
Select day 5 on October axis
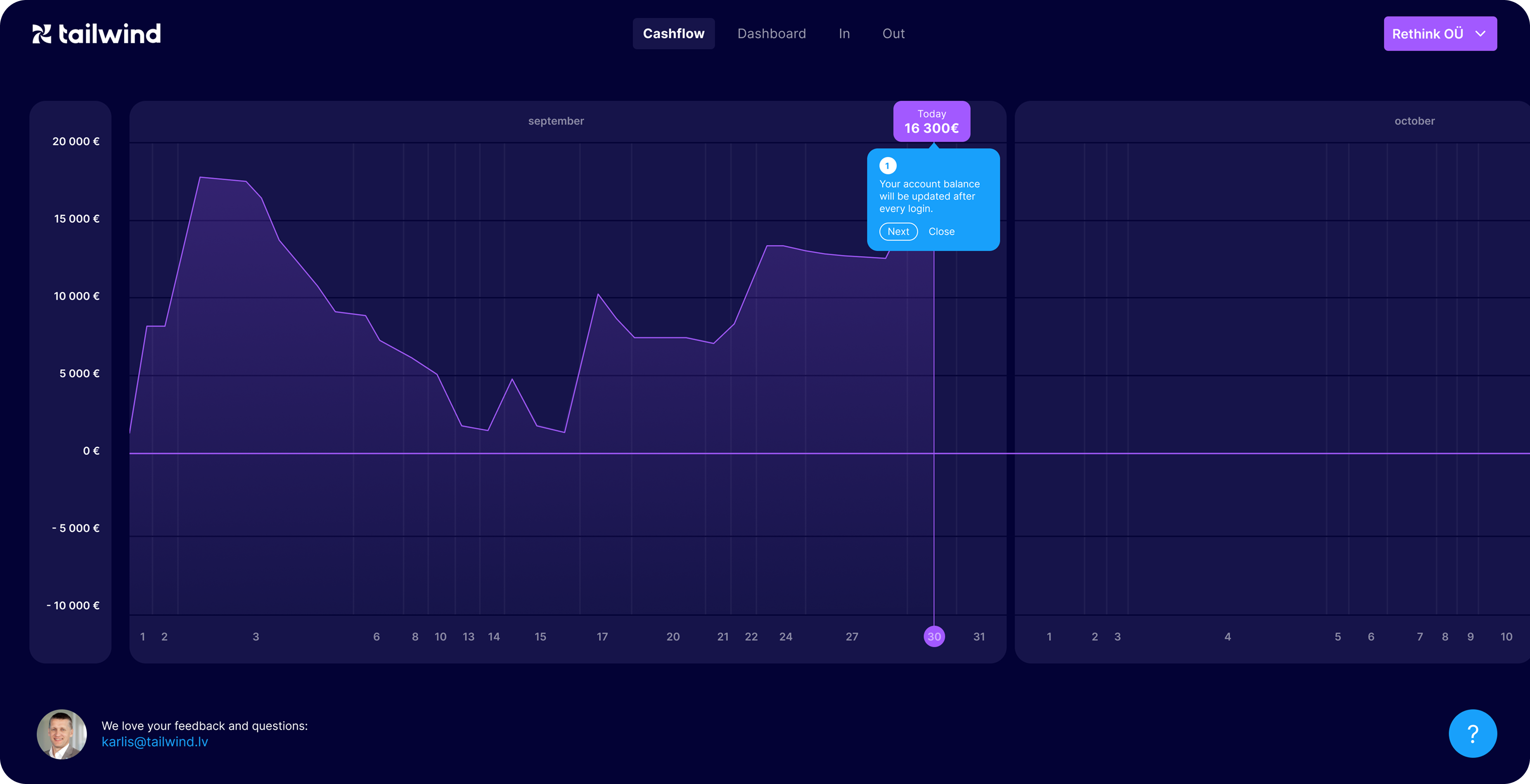[x=1338, y=637]
